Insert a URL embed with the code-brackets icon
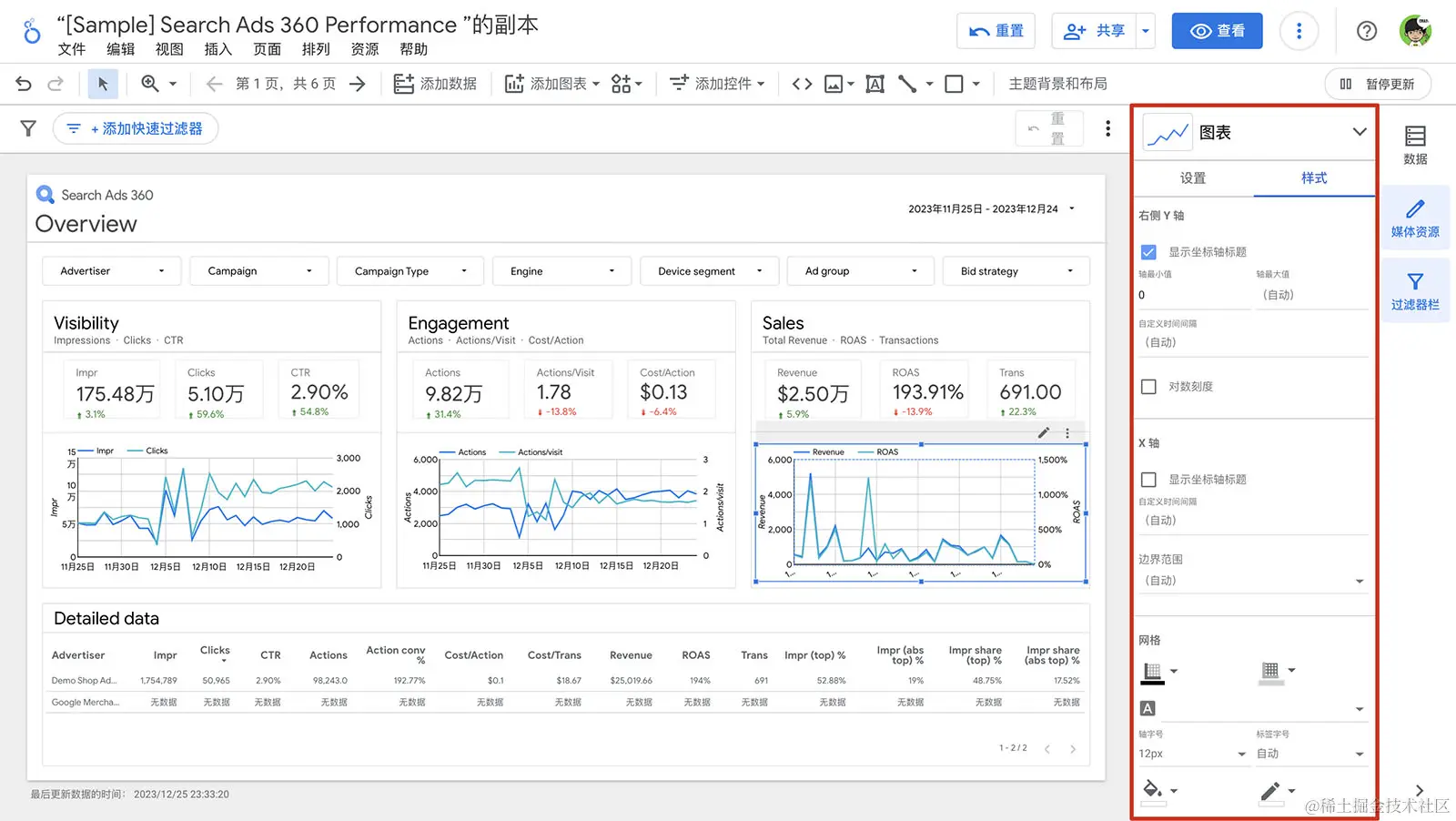The image size is (1456, 821). [802, 84]
